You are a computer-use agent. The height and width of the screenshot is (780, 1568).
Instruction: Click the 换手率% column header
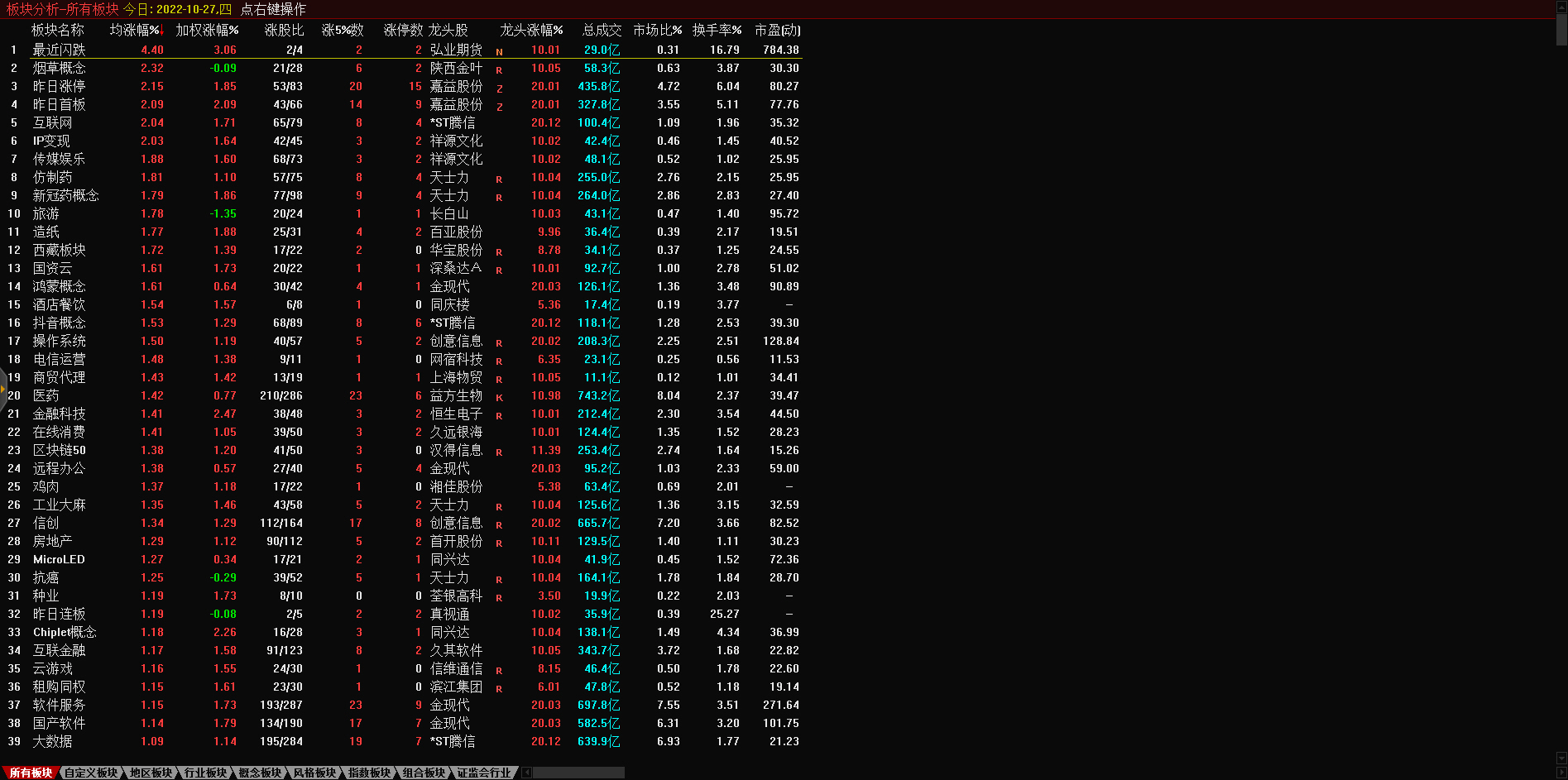click(x=717, y=31)
